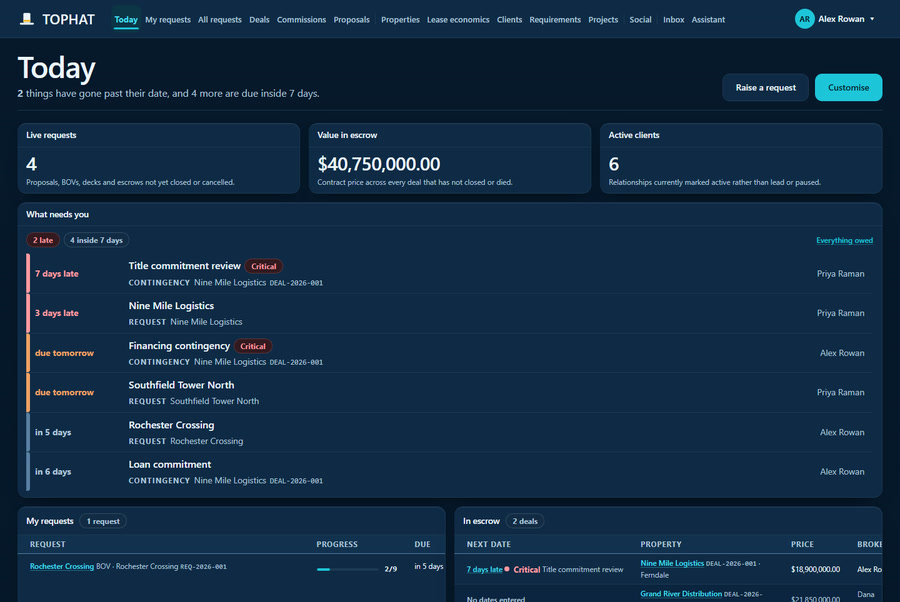This screenshot has height=602, width=900.
Task: Click the $40,750,000.00 escrow value
Action: coord(379,164)
